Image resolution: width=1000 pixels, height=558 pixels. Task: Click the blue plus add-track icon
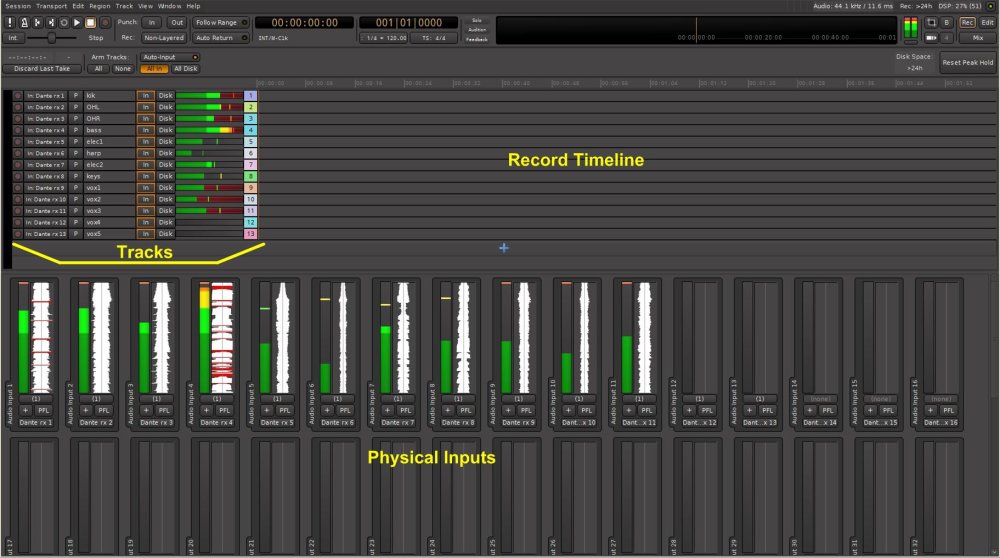[x=503, y=248]
